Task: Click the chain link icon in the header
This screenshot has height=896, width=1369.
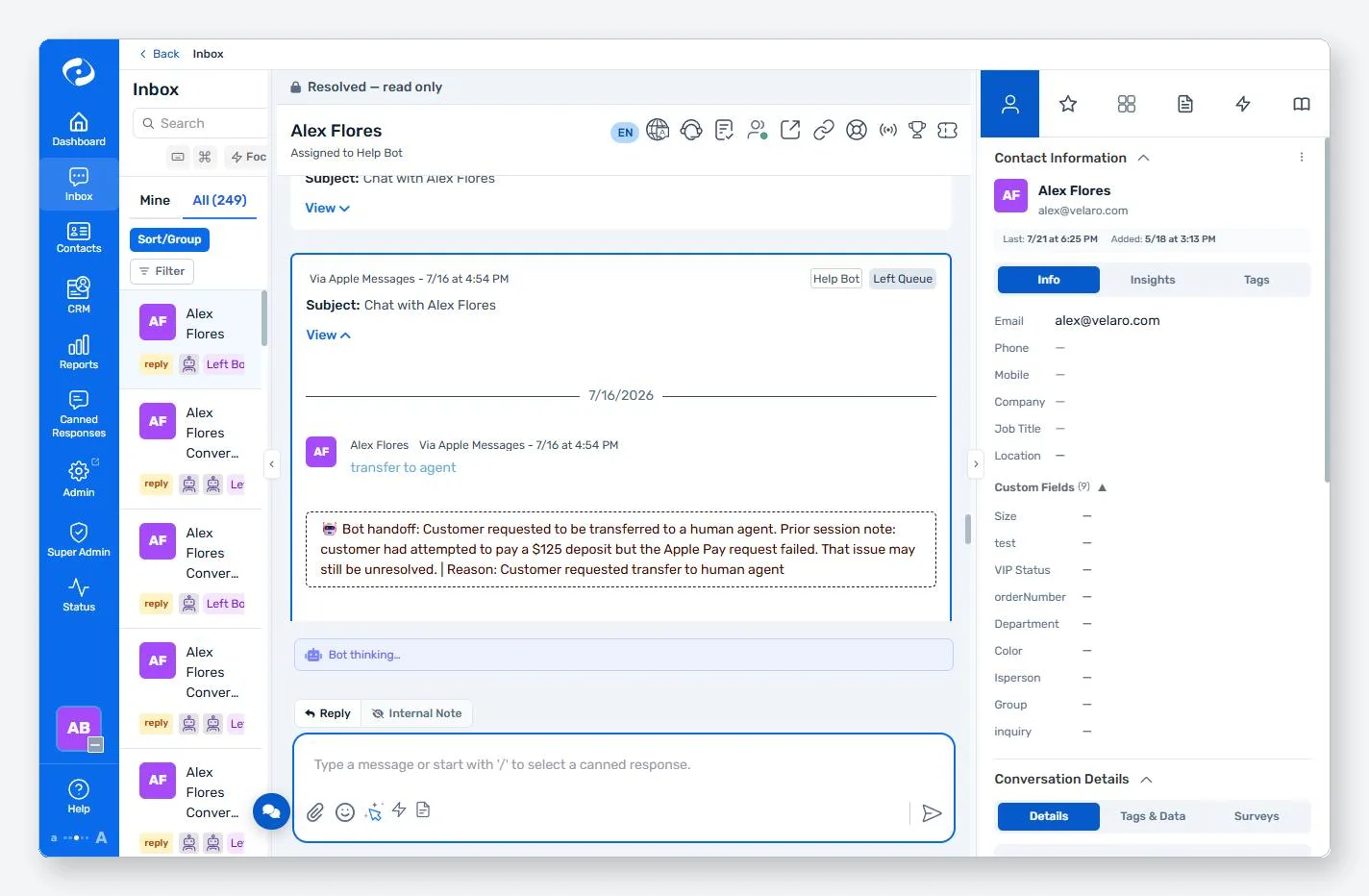Action: point(823,130)
